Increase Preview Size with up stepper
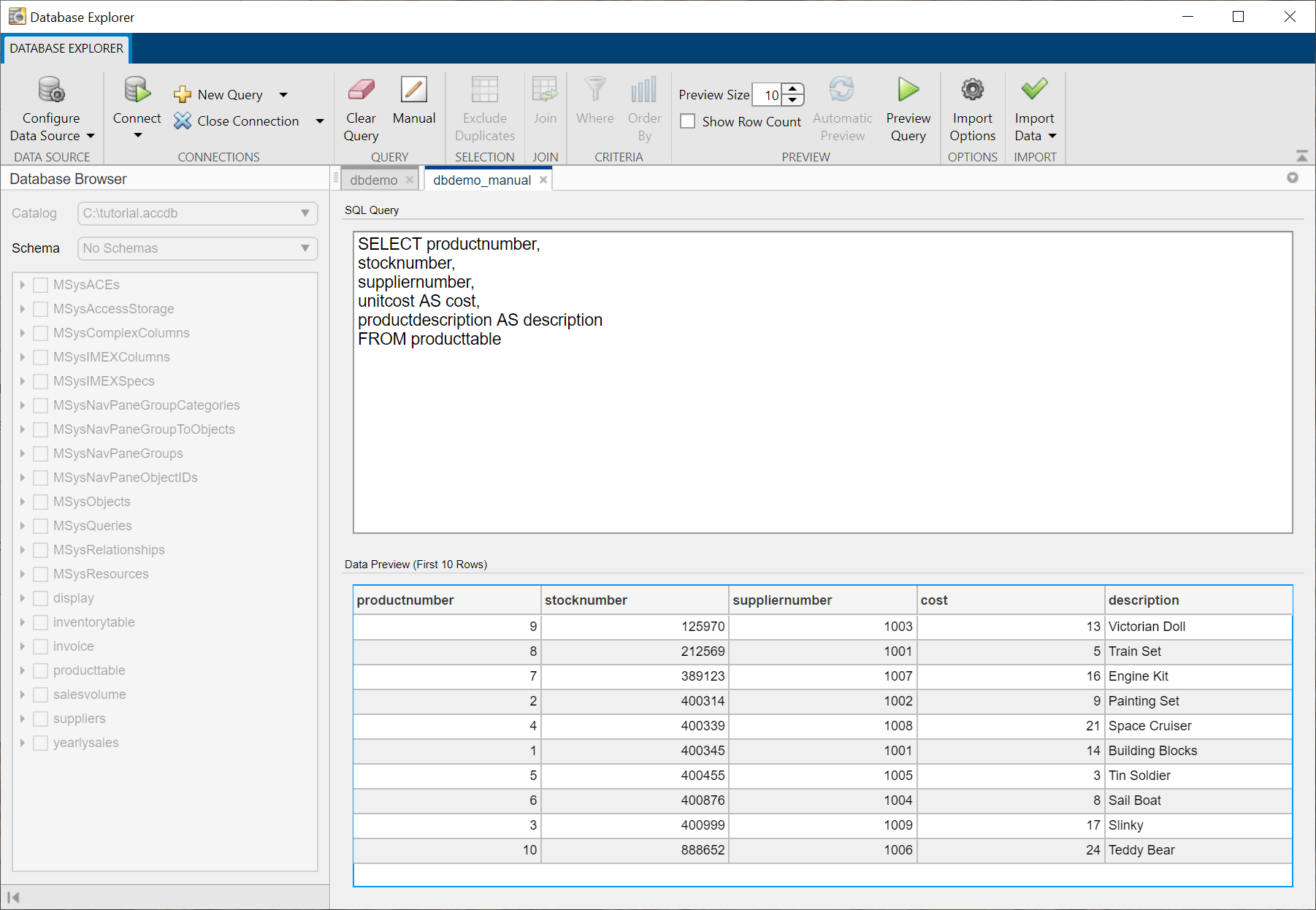 [793, 89]
